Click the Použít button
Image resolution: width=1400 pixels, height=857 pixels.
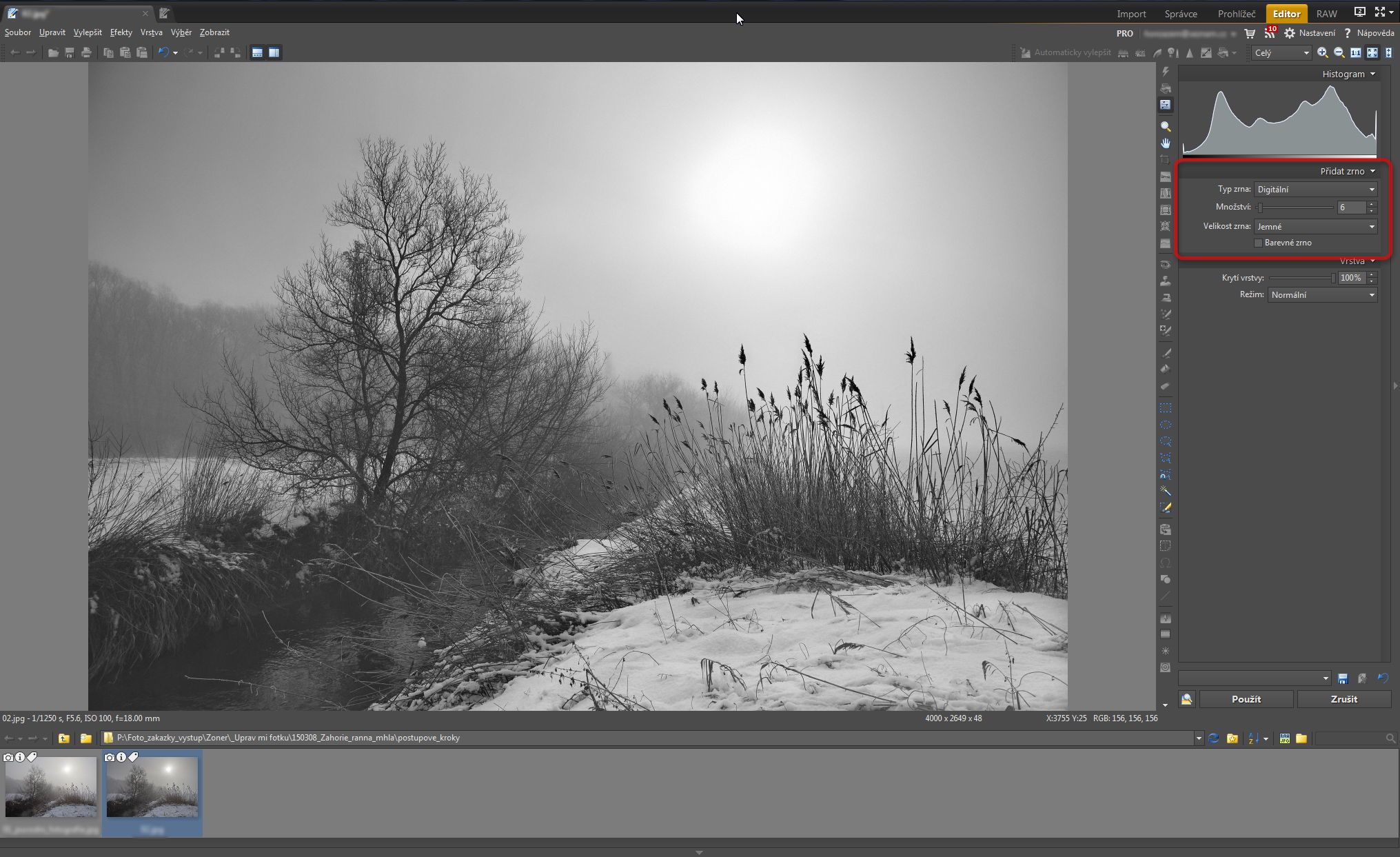(1246, 699)
